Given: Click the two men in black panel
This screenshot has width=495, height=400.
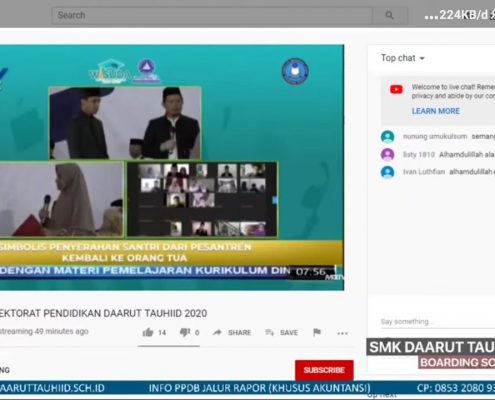Looking at the screenshot, I should tap(125, 123).
